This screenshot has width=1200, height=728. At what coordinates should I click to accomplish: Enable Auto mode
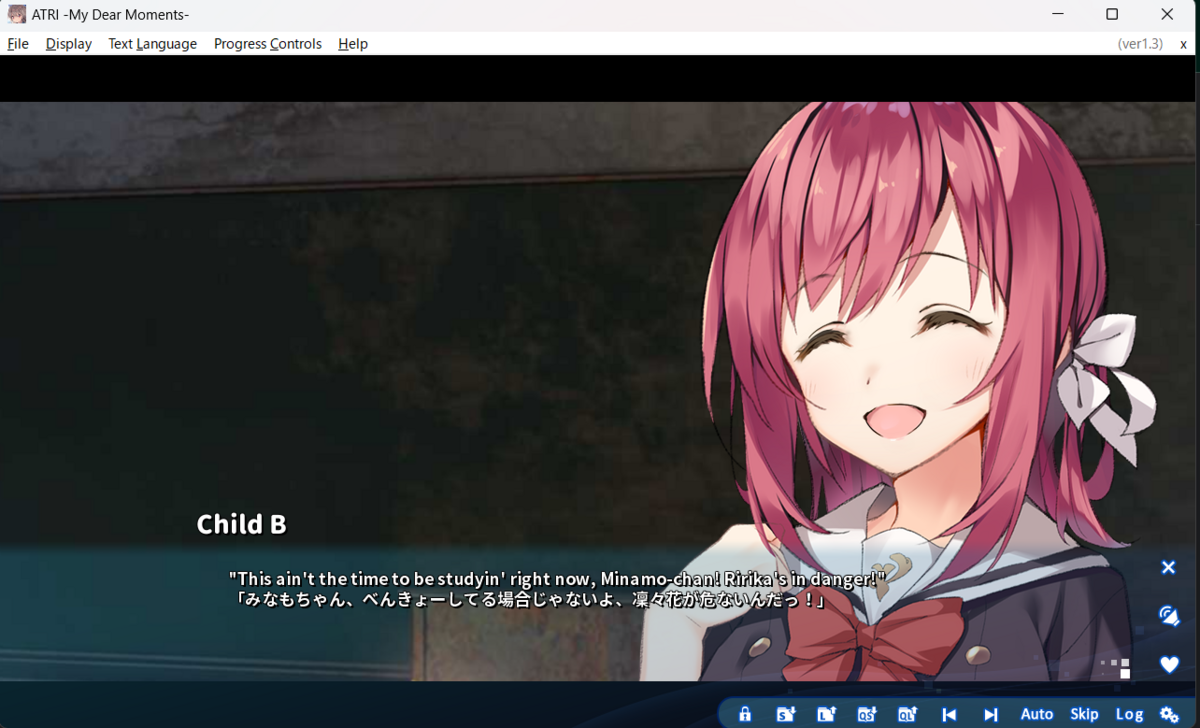tap(1037, 714)
